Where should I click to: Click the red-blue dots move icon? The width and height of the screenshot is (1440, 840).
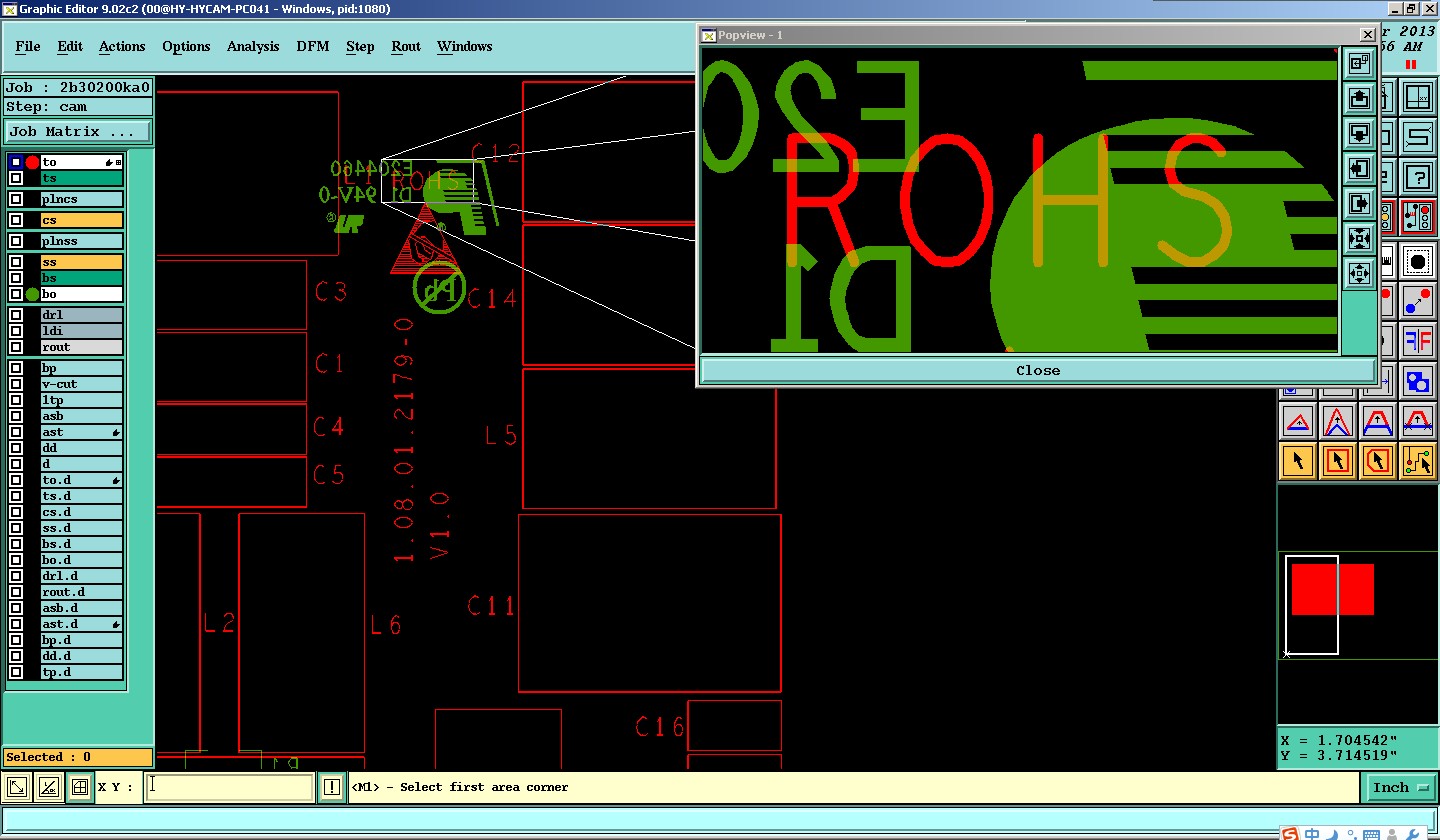1418,300
